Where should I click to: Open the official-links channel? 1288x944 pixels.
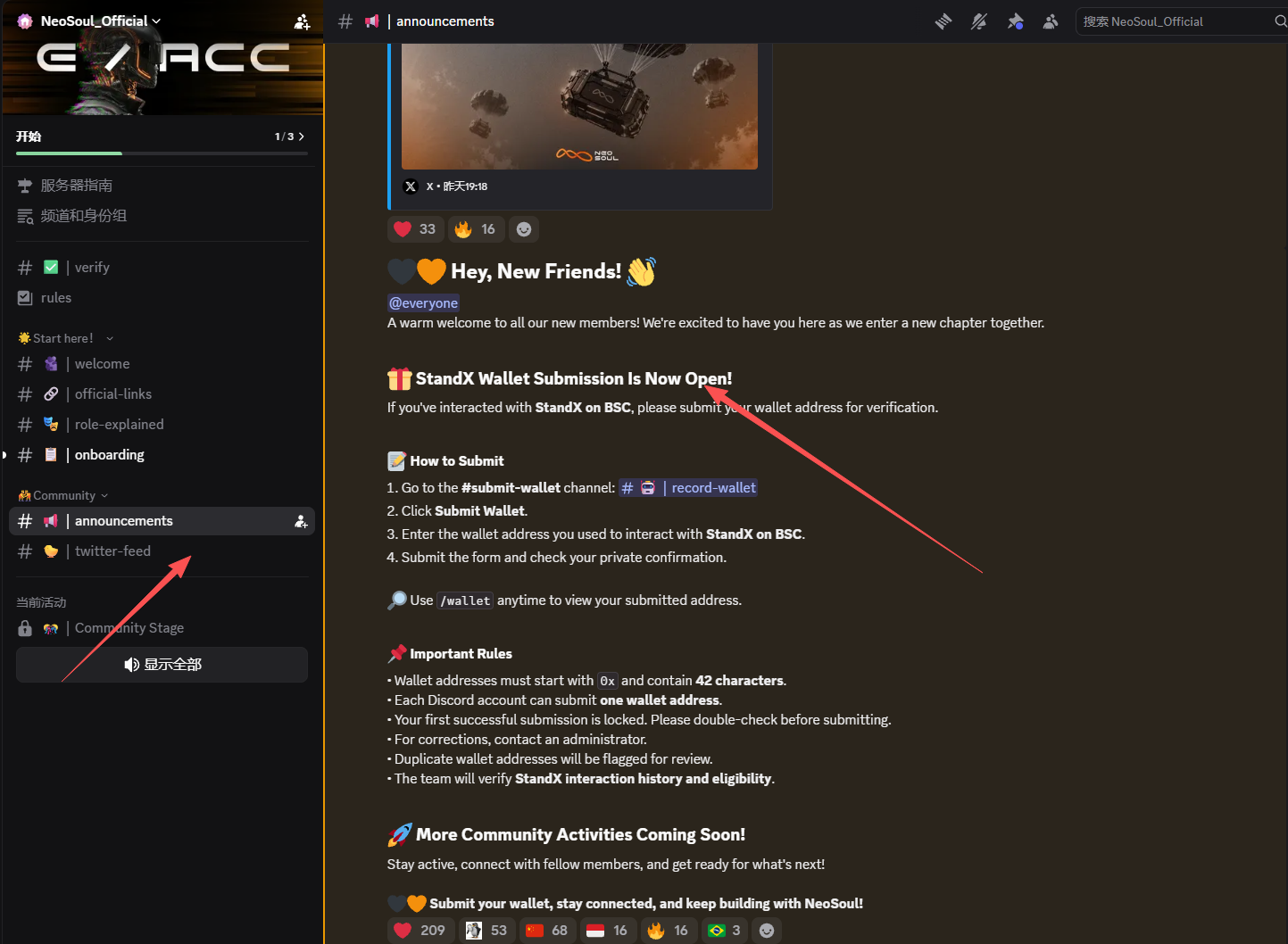tap(162, 394)
